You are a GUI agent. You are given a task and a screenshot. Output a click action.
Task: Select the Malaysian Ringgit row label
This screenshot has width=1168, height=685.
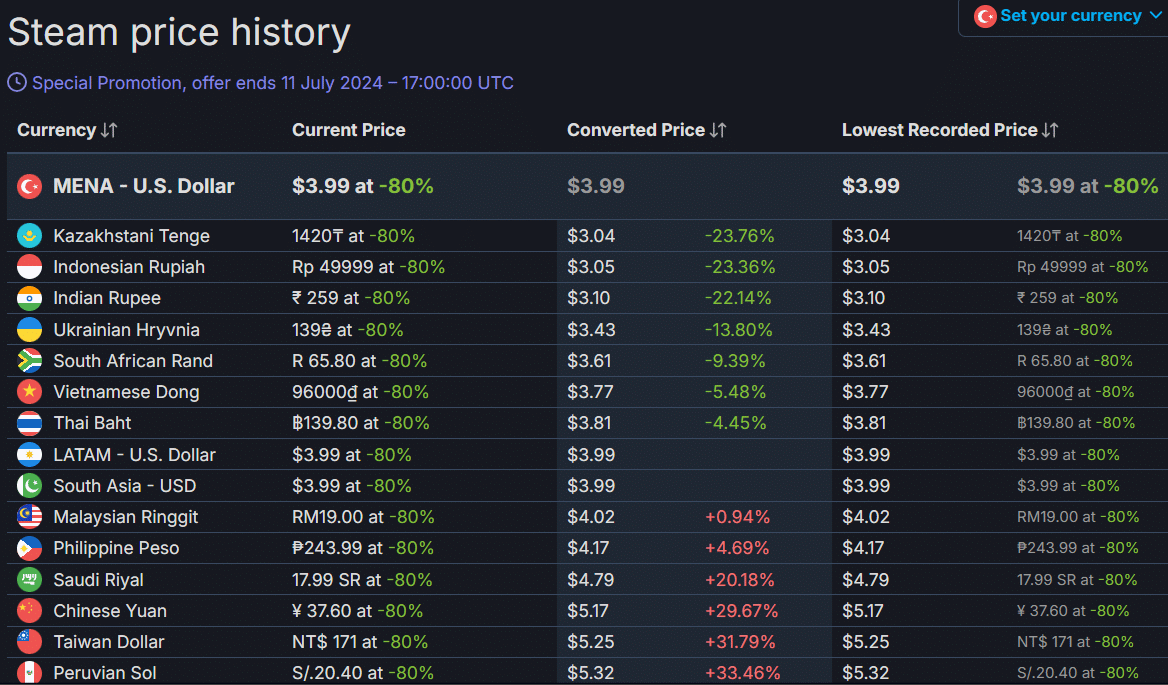(x=126, y=517)
